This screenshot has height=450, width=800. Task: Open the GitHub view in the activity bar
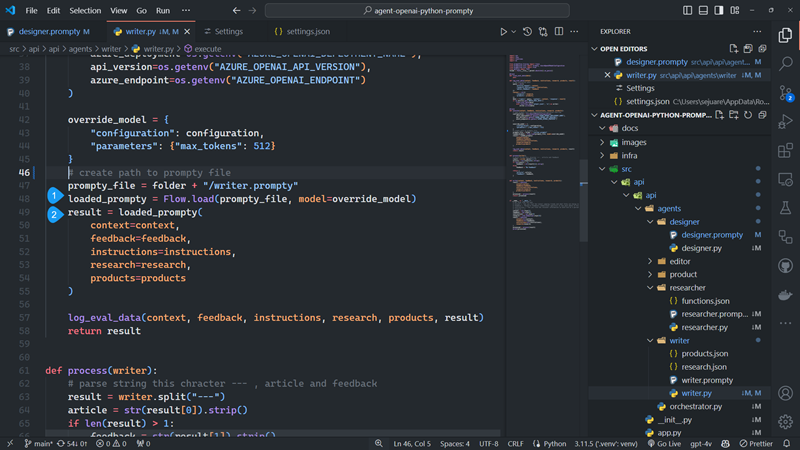point(786,266)
